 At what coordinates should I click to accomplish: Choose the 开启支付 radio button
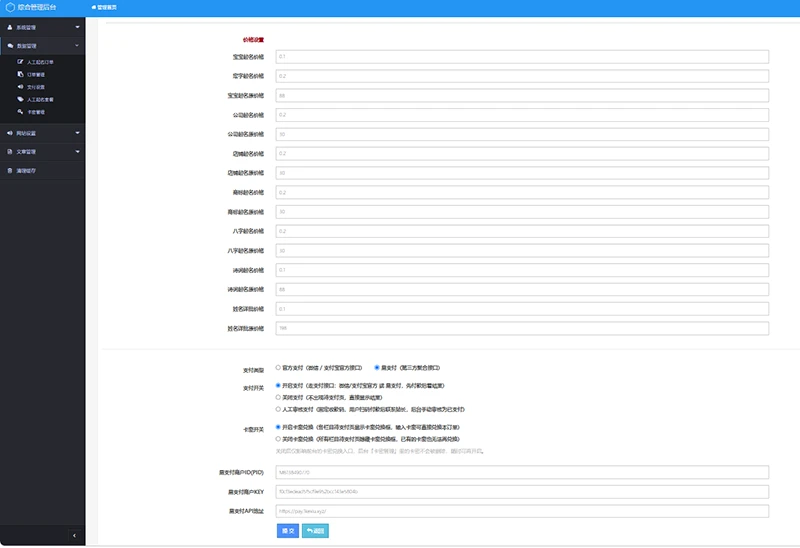click(278, 385)
